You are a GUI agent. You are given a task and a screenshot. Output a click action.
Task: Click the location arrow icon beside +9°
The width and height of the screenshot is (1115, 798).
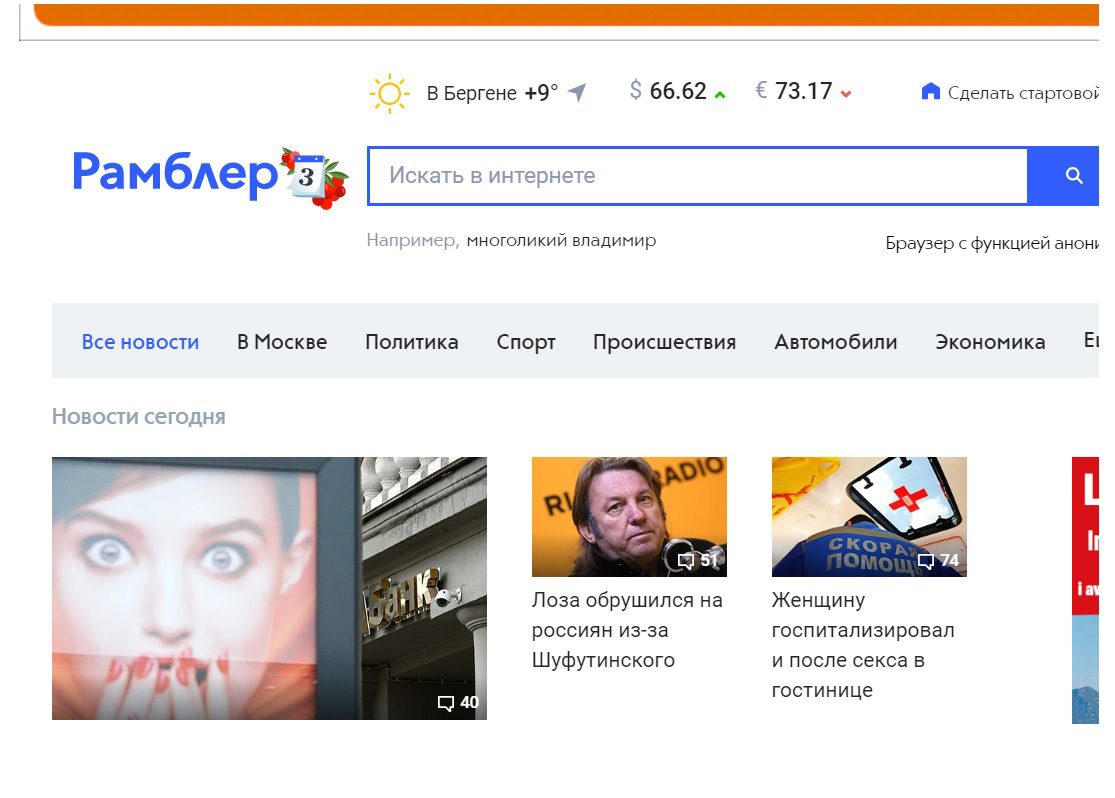577,92
